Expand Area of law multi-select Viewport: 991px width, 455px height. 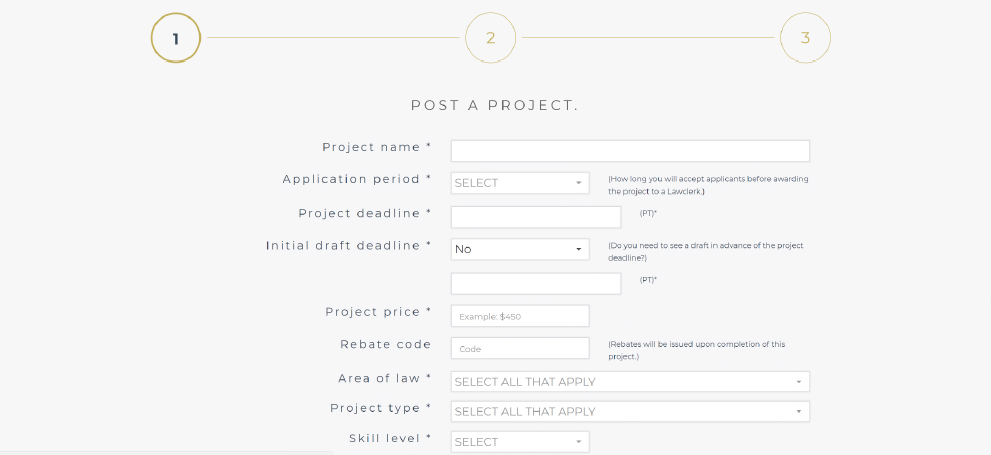(x=630, y=382)
